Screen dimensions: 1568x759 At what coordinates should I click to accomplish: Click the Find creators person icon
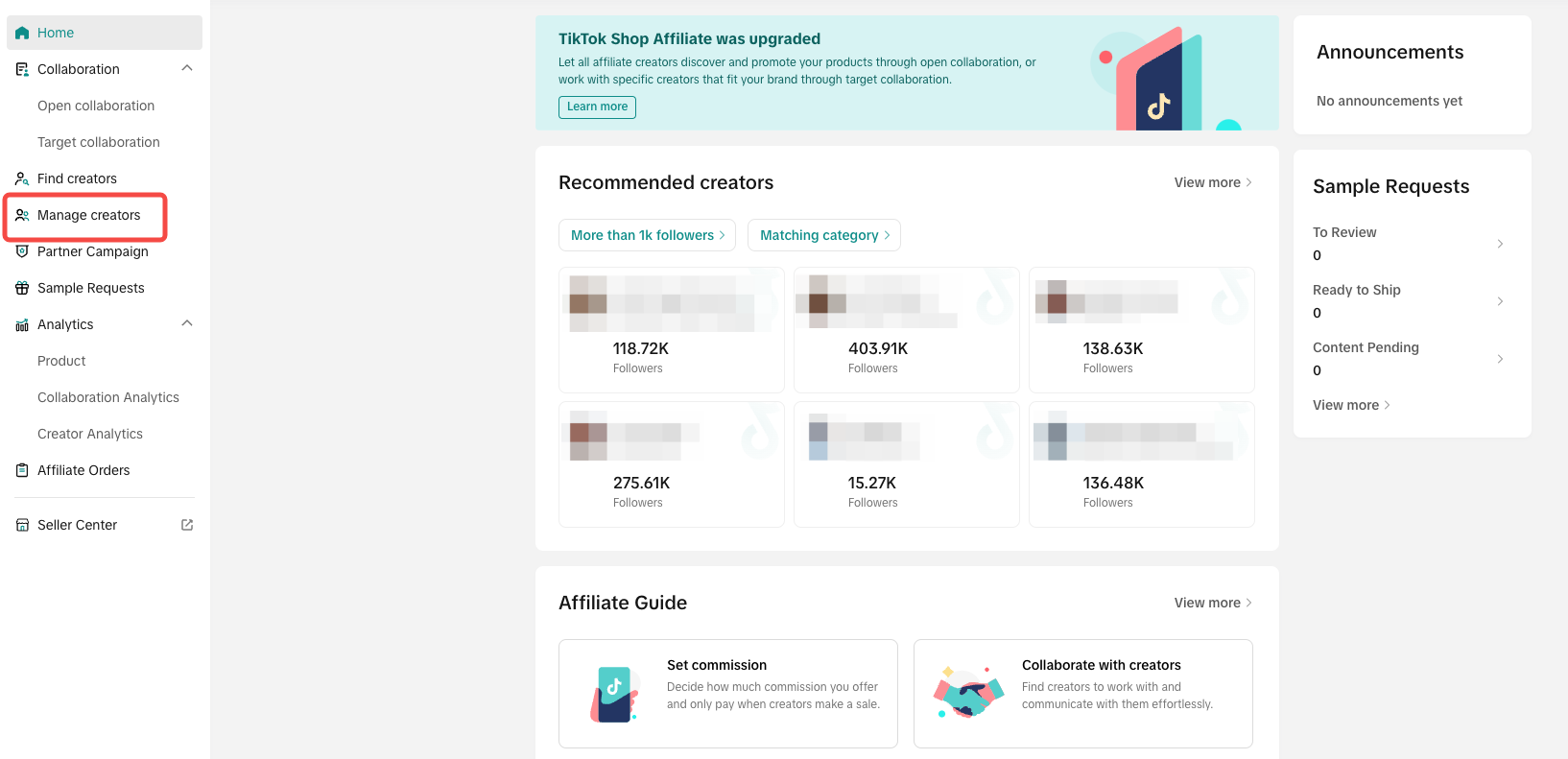pos(22,178)
